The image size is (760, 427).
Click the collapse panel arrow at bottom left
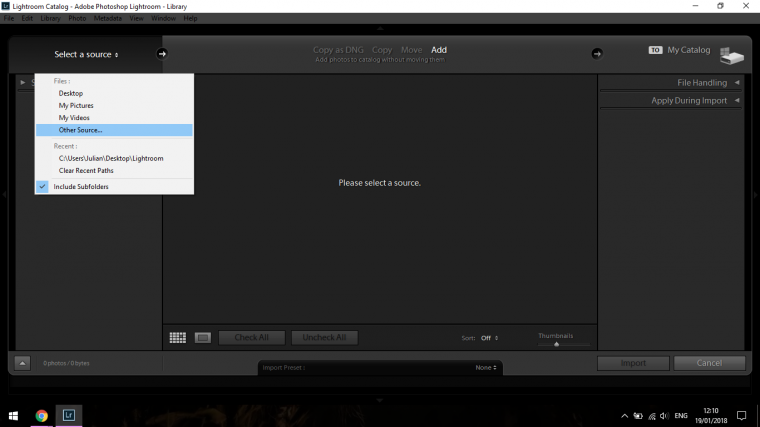22,363
